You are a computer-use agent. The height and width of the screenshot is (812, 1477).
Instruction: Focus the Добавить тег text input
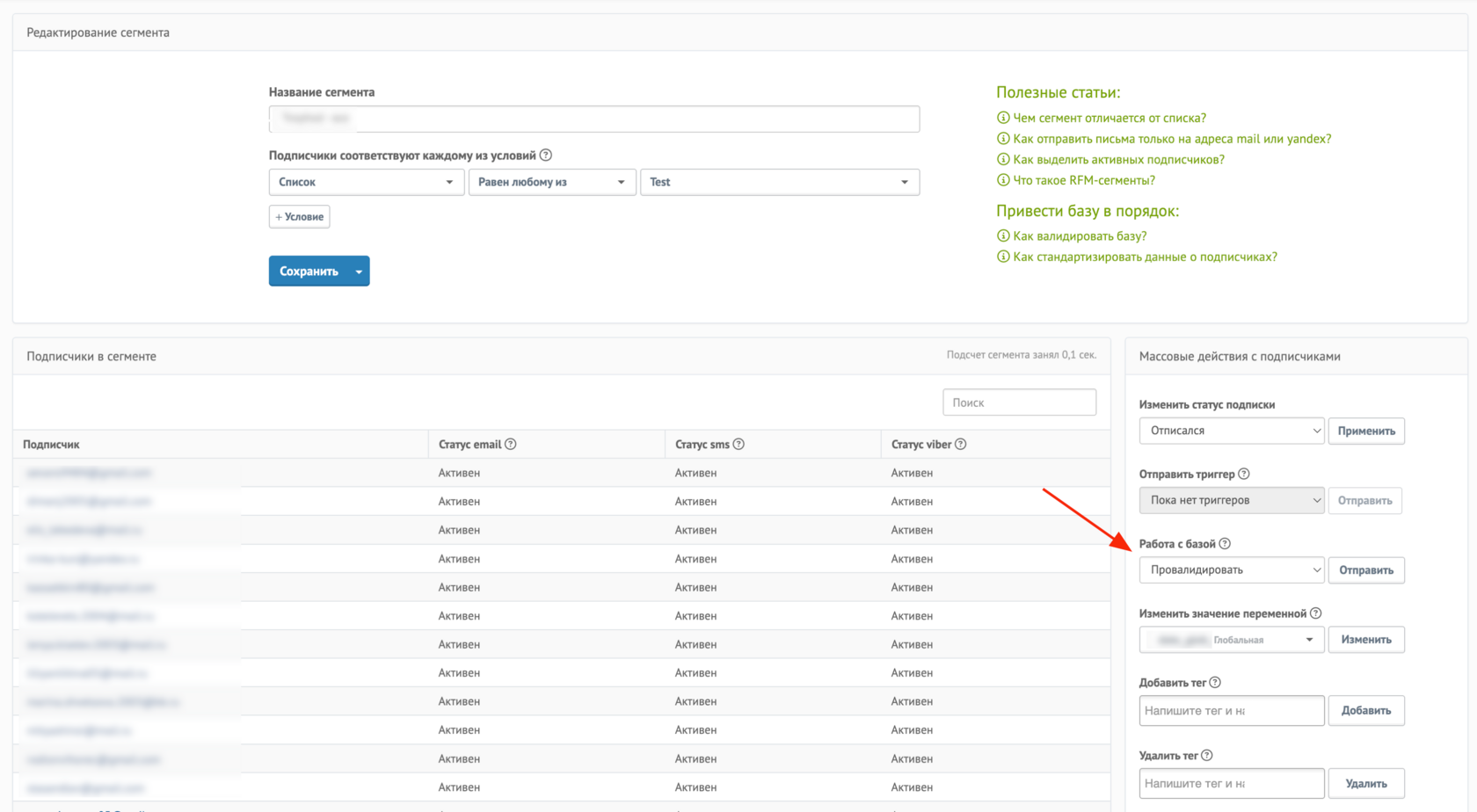coord(1232,711)
